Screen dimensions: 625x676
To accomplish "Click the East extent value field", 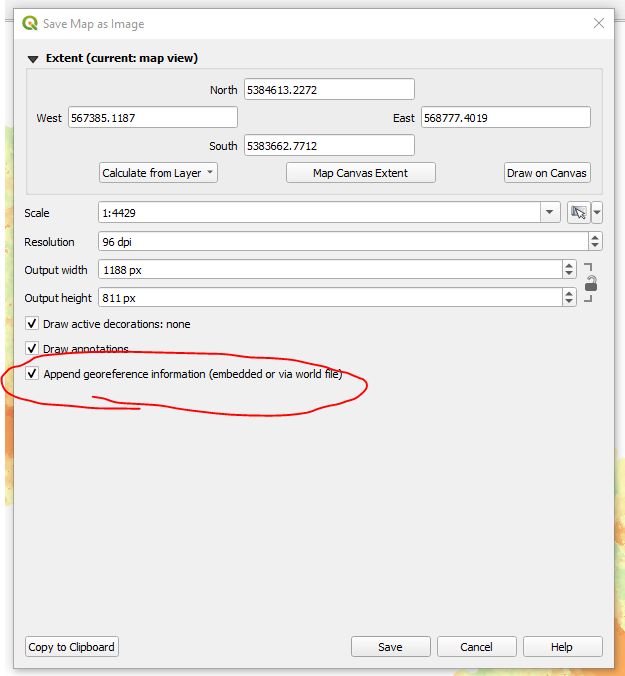I will point(506,117).
